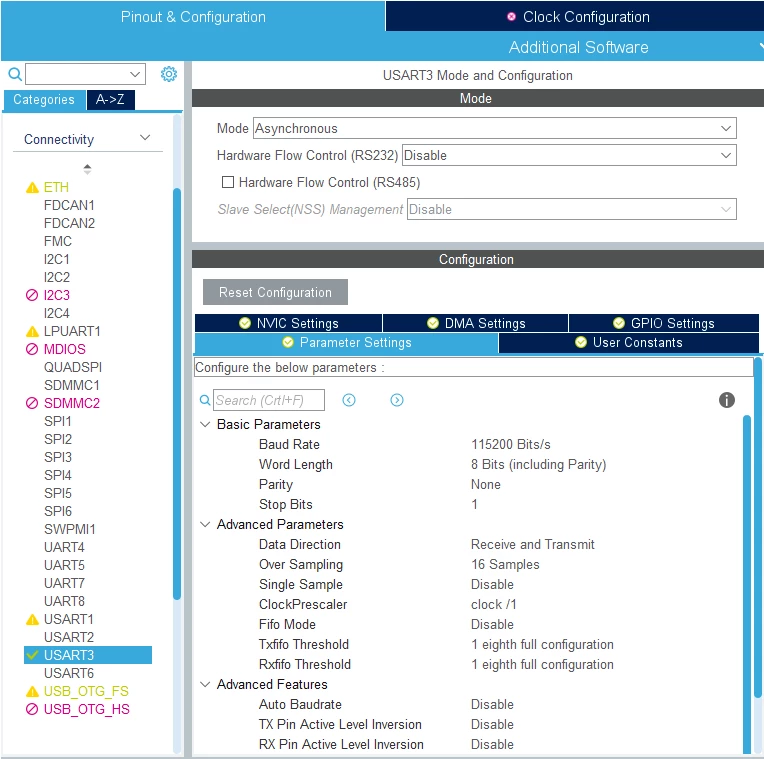The image size is (764, 759).
Task: Click the parameter search magnifier icon
Action: (205, 400)
